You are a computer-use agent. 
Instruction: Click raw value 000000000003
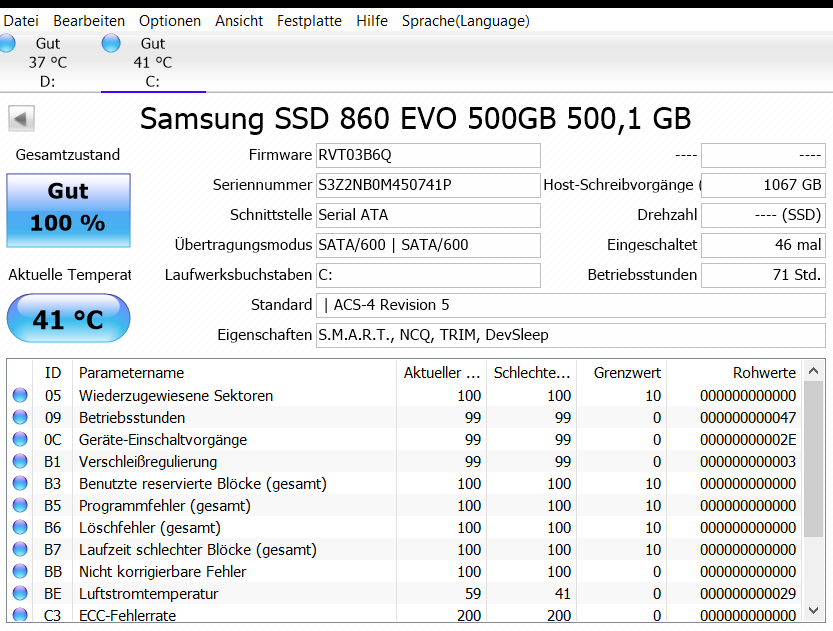(x=748, y=462)
